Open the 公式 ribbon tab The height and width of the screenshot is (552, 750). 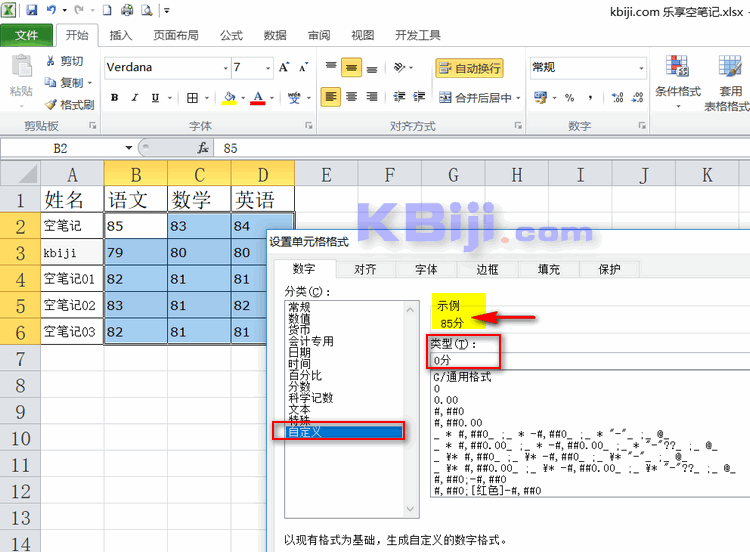231,36
